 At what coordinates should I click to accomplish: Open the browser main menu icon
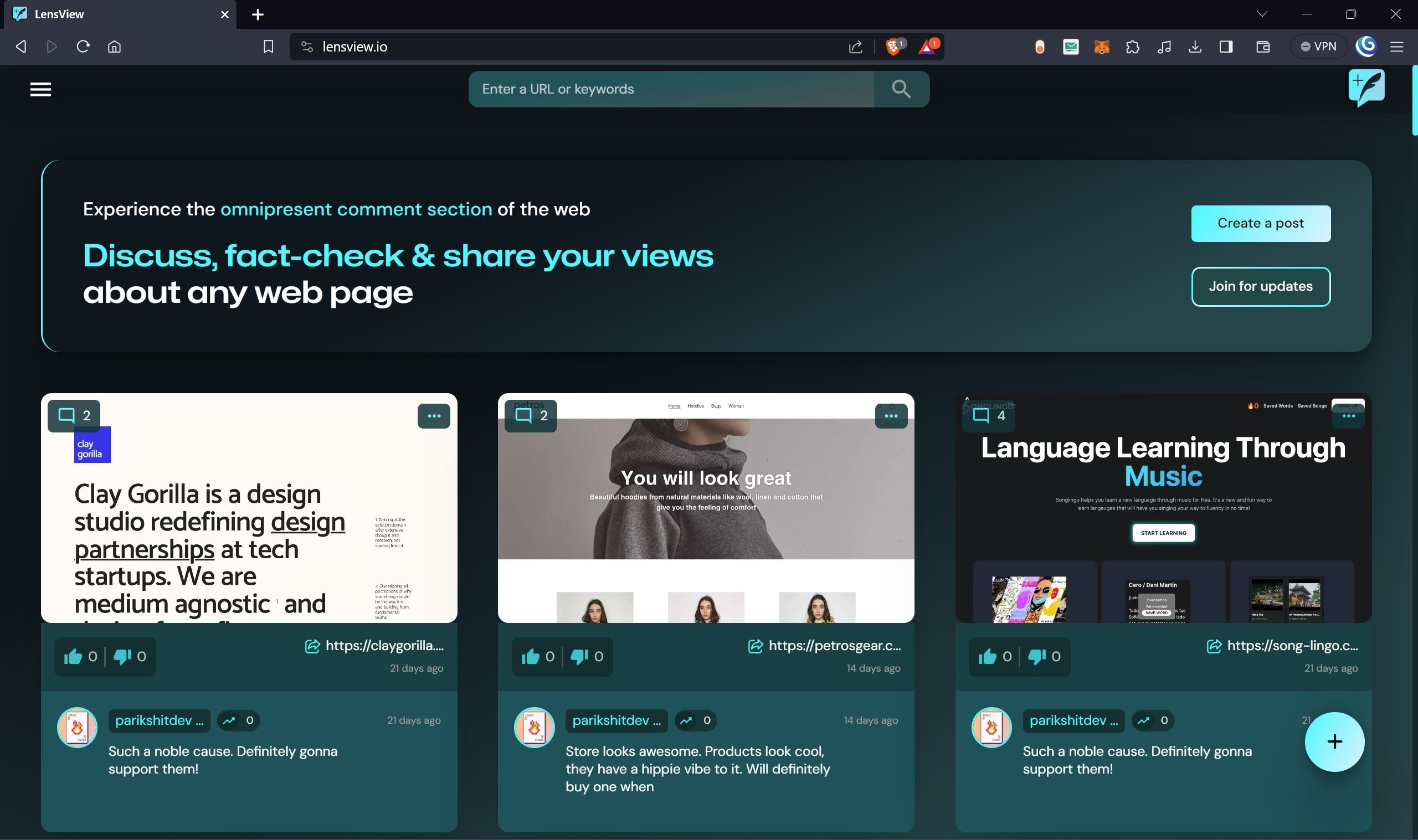1396,47
